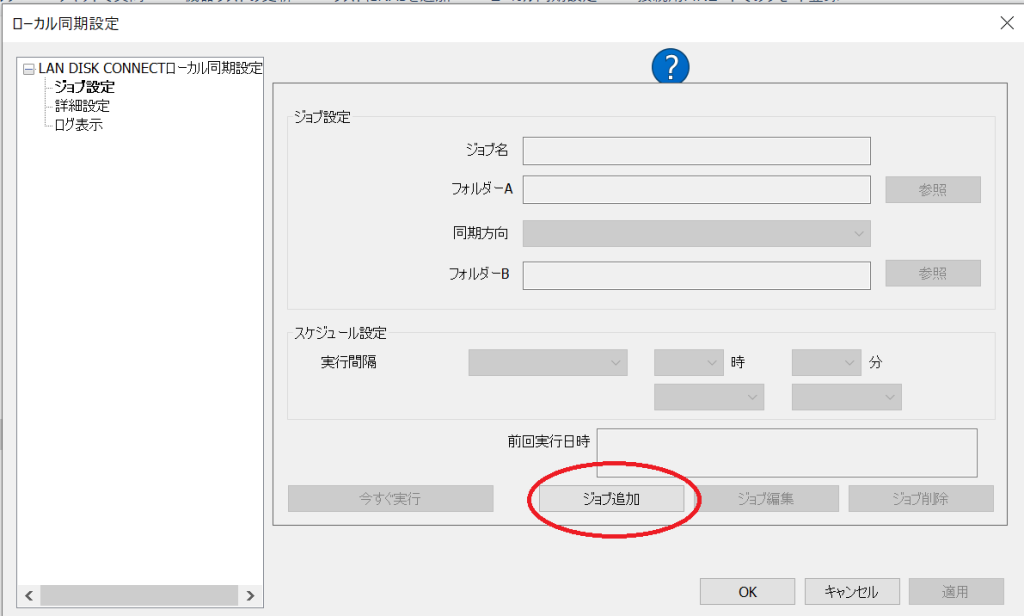1024x616 pixels.
Task: Open ログ表示 in the tree
Action: tap(78, 125)
